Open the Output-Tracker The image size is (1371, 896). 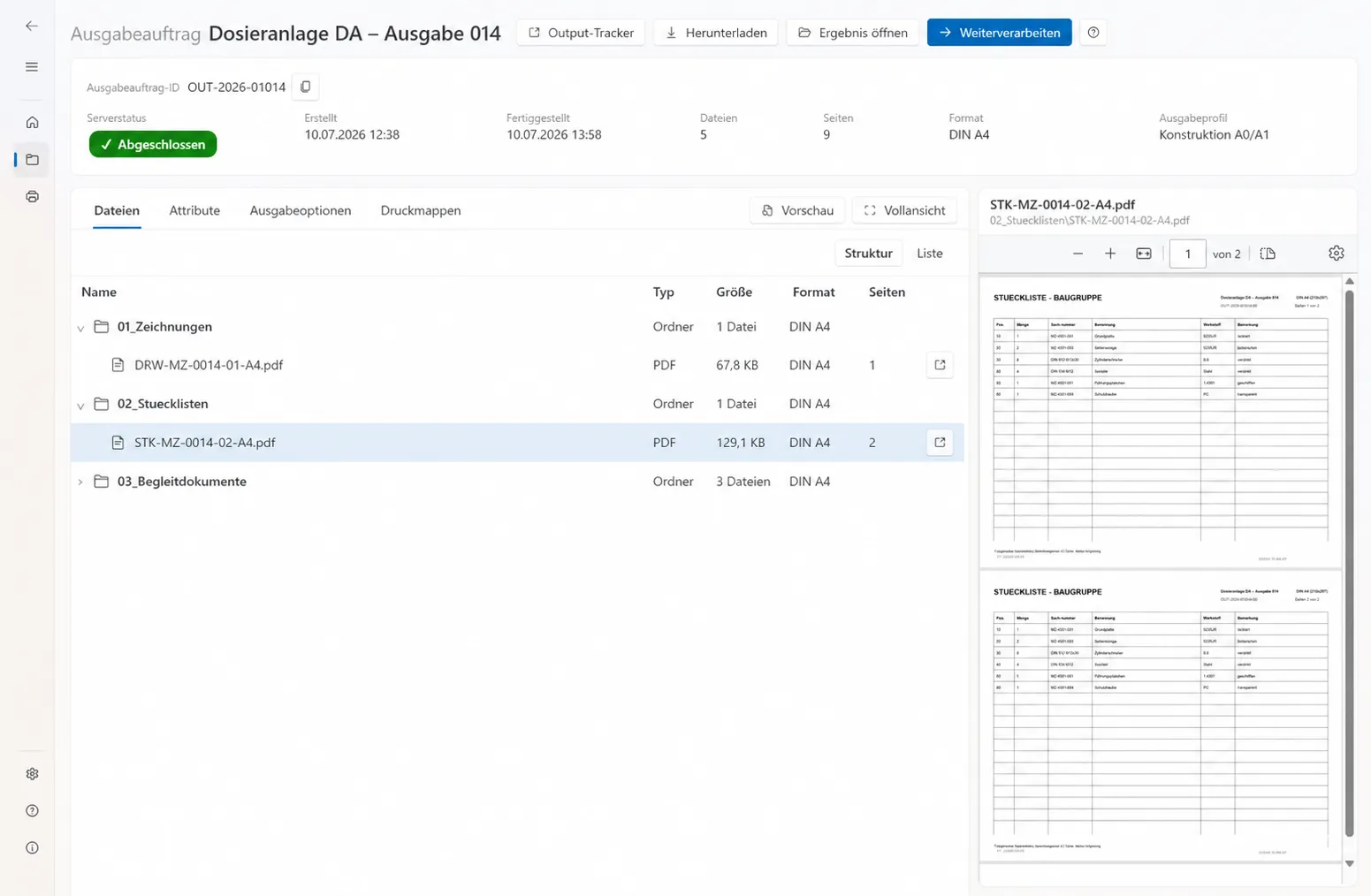(581, 33)
